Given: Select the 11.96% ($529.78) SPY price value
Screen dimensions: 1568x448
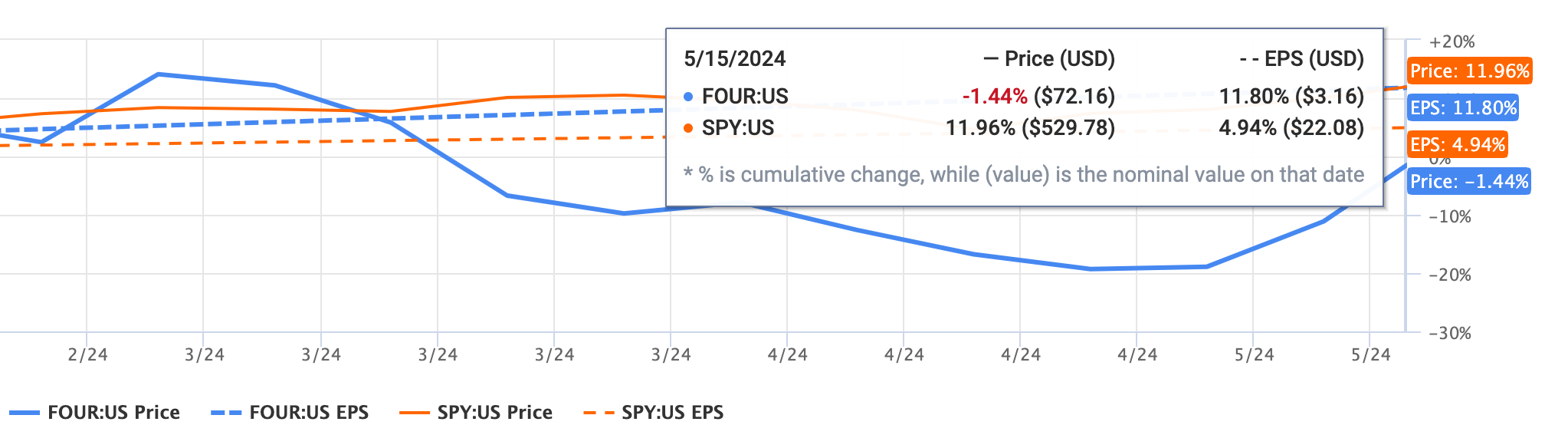Looking at the screenshot, I should [1030, 128].
